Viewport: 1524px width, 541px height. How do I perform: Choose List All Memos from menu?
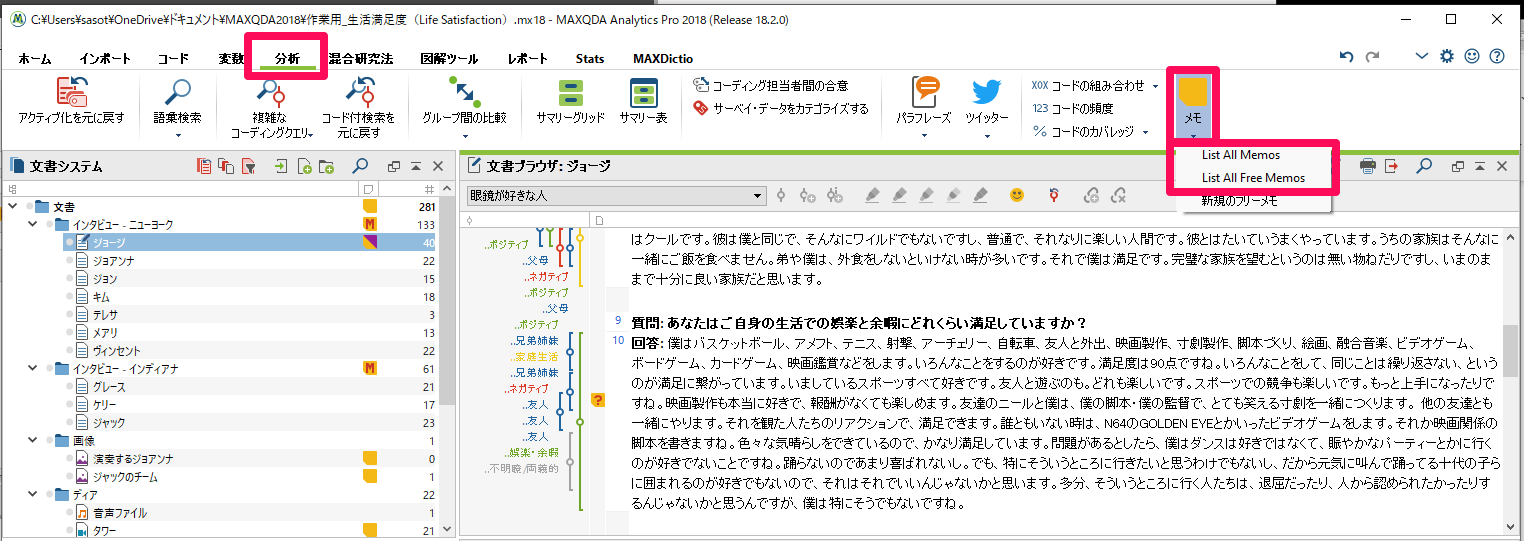coord(1240,155)
